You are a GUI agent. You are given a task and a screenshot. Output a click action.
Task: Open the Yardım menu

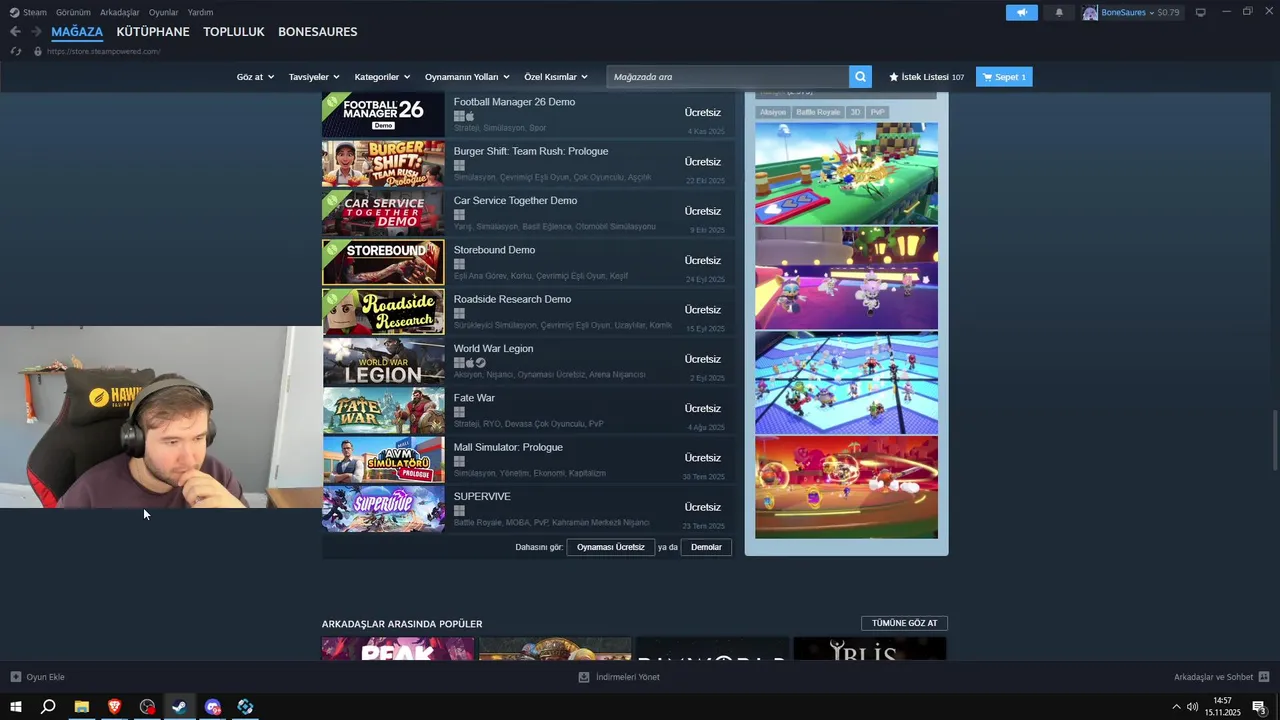(200, 12)
